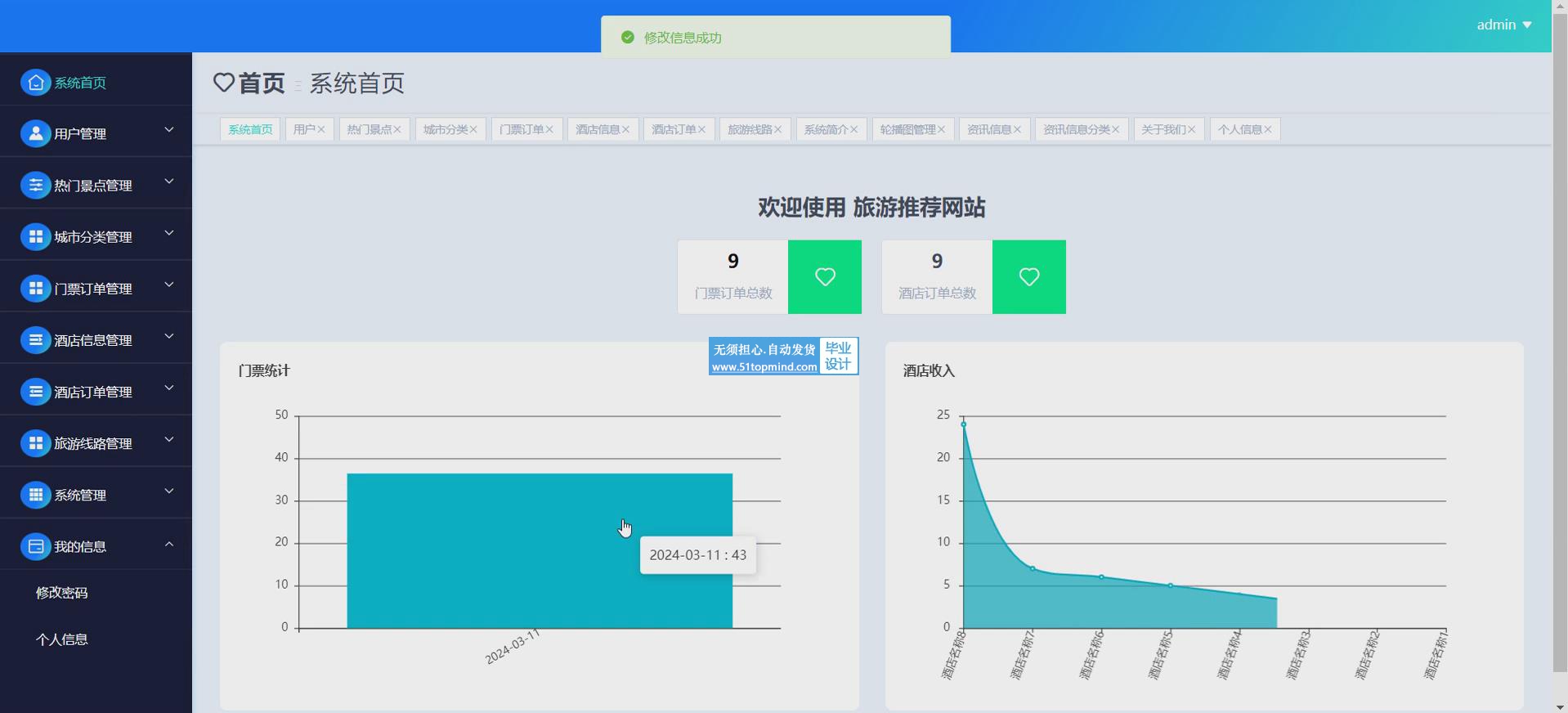Open 修改密码 in the sidebar
Viewport: 1568px width, 713px height.
click(x=62, y=593)
